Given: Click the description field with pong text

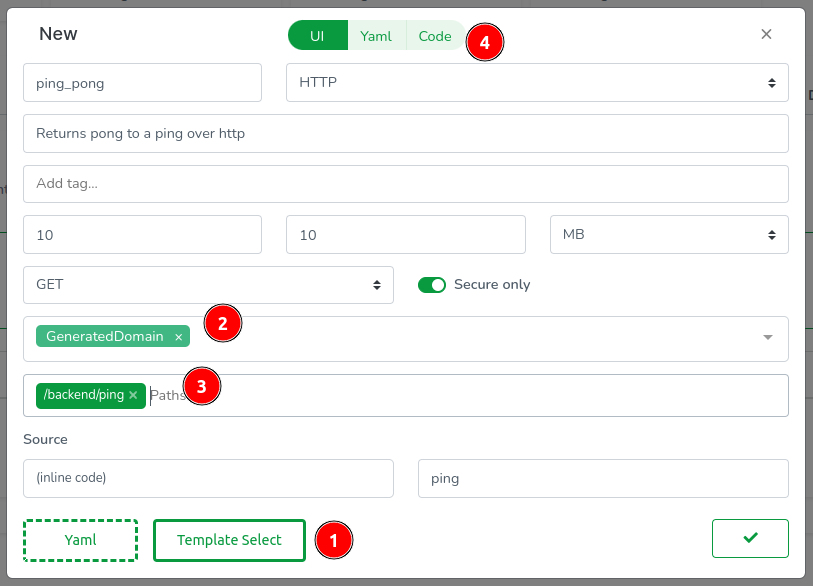Looking at the screenshot, I should (x=405, y=133).
